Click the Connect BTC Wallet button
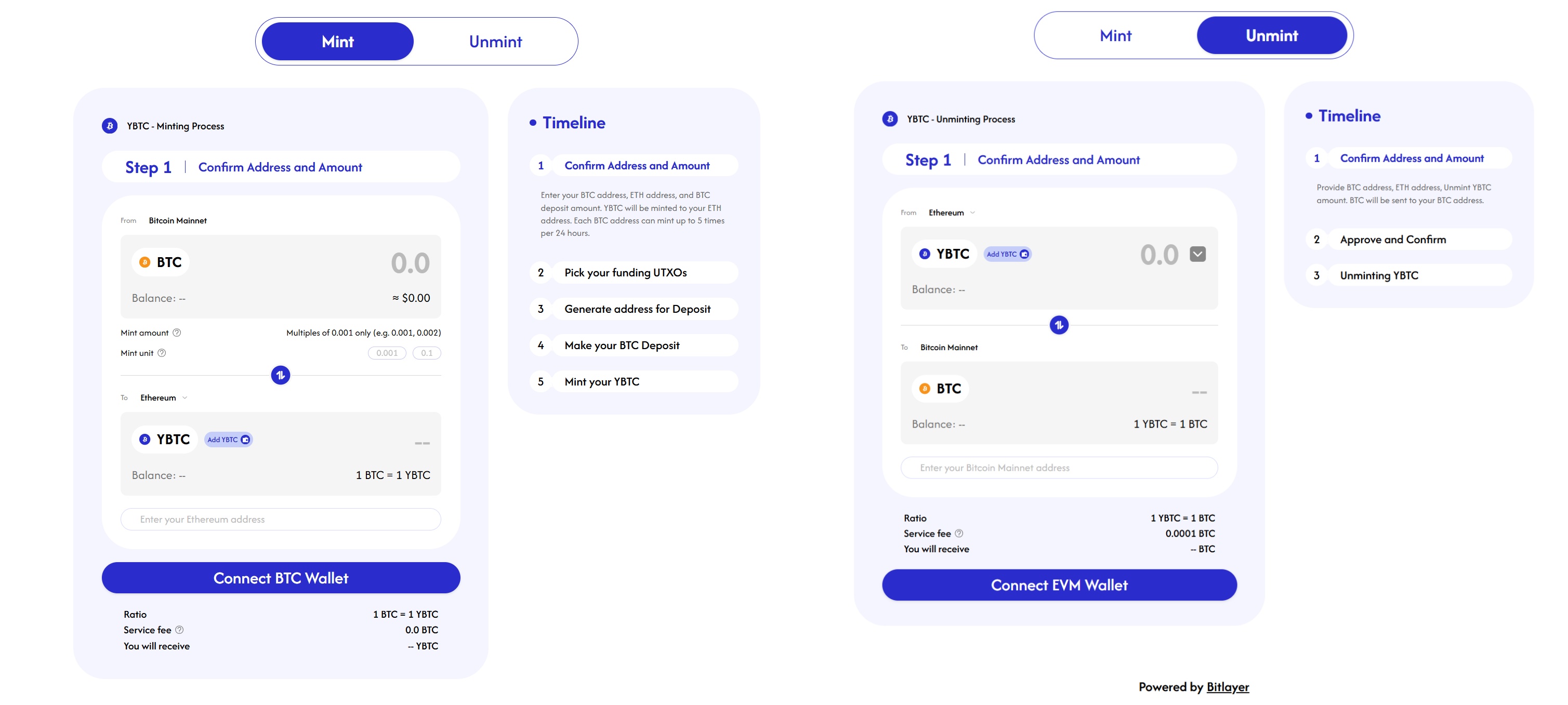Viewport: 1568px width, 705px height. 281,578
